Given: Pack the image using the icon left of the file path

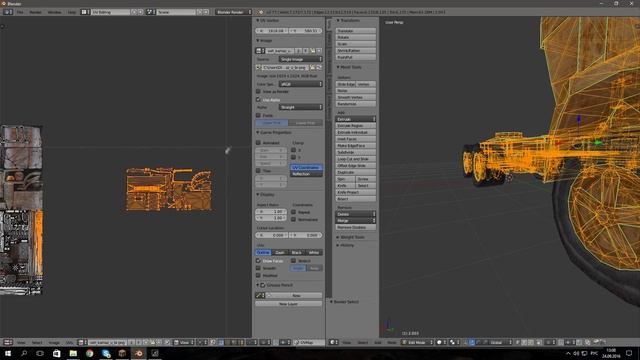Looking at the screenshot, I should click(258, 67).
